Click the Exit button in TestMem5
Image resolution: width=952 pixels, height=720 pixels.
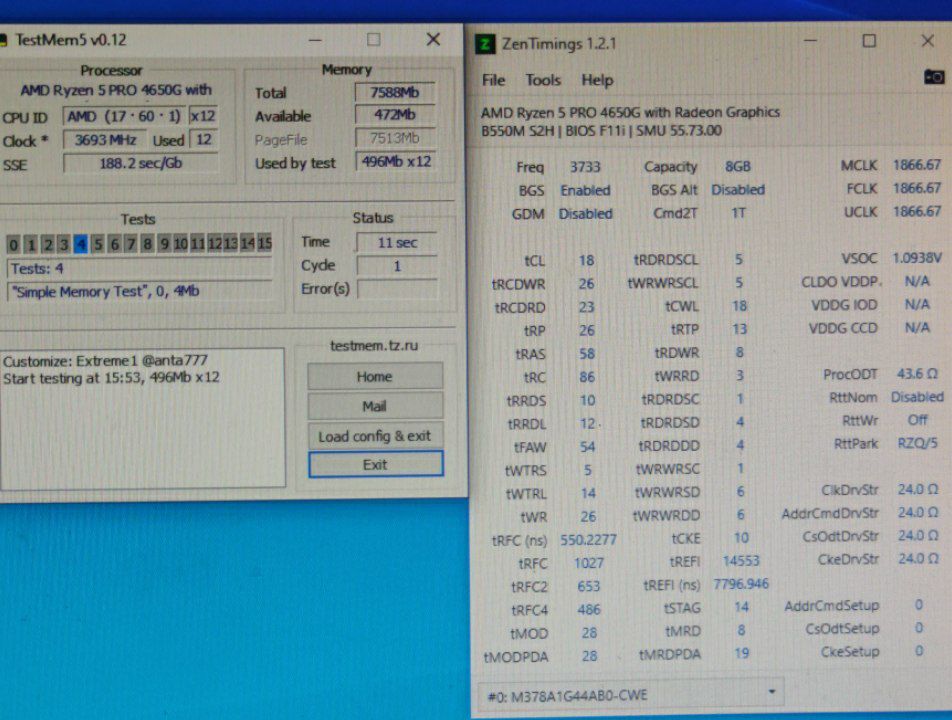point(375,464)
